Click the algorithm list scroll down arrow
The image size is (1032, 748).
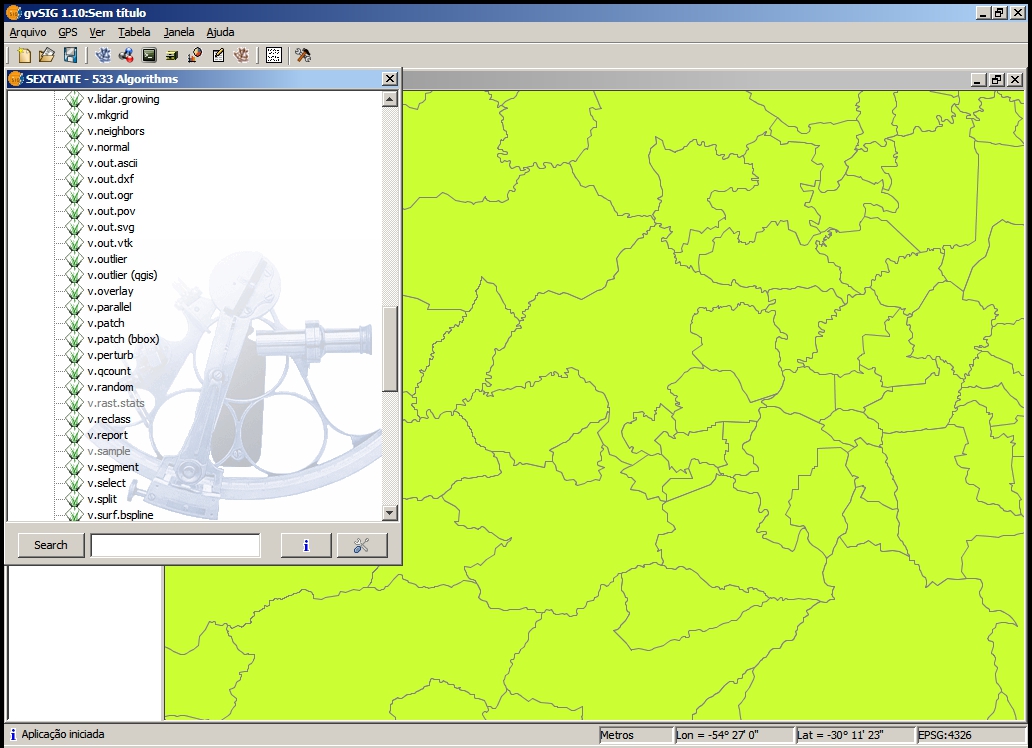coord(390,513)
